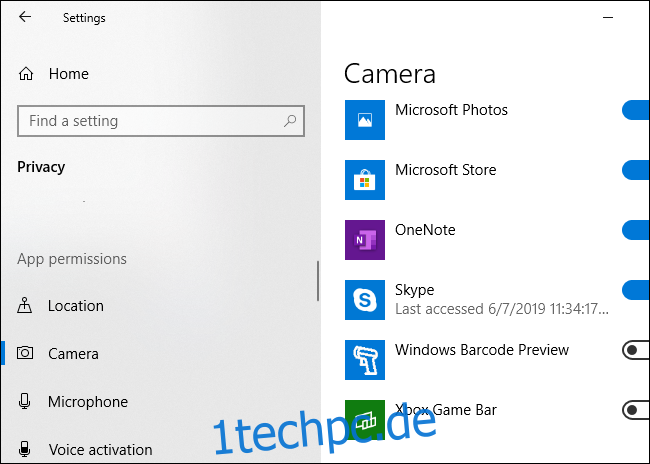Enable camera for Windows Barcode Preview
Screen dimensions: 650x464
(x=635, y=350)
